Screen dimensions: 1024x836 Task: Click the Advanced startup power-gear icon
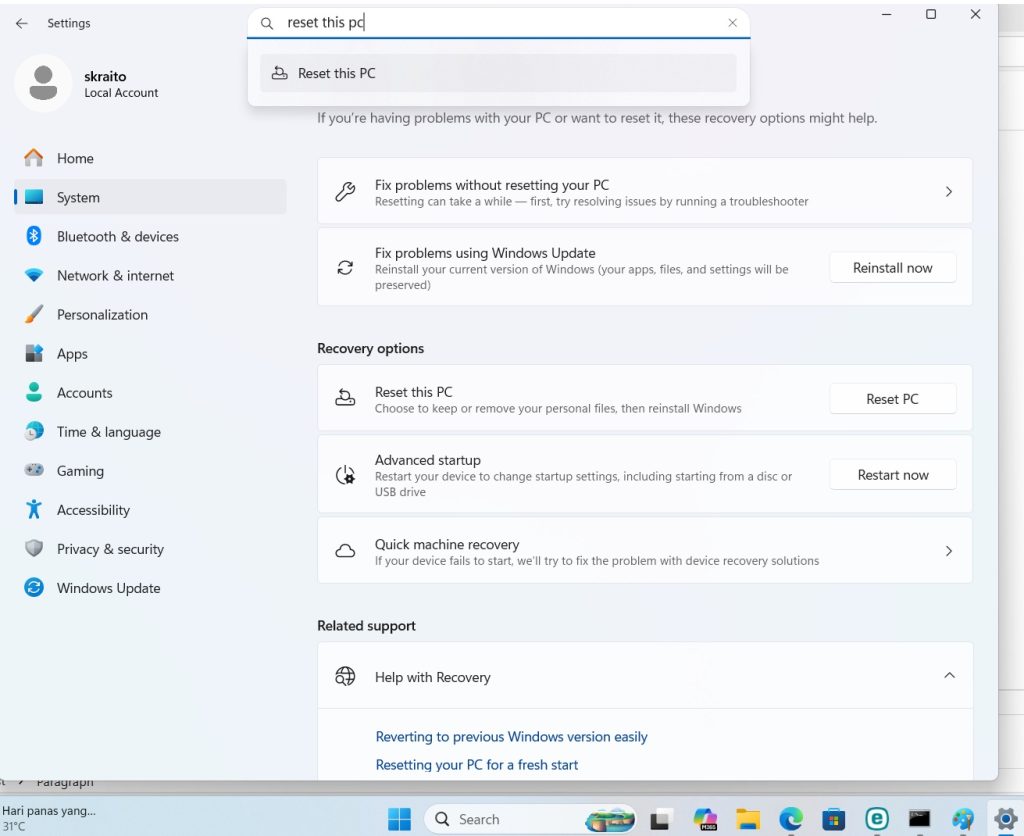tap(345, 475)
